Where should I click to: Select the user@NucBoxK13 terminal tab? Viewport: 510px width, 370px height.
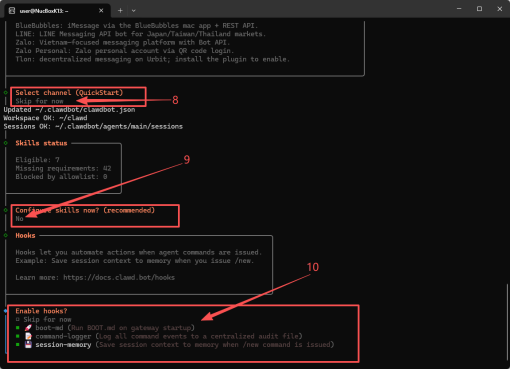[x=57, y=11]
